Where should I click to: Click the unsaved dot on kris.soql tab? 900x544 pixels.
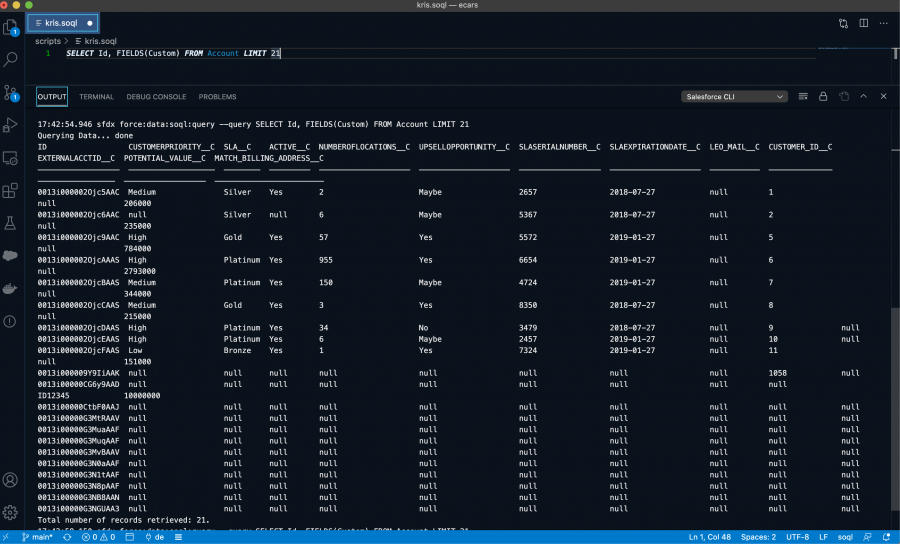pyautogui.click(x=90, y=24)
